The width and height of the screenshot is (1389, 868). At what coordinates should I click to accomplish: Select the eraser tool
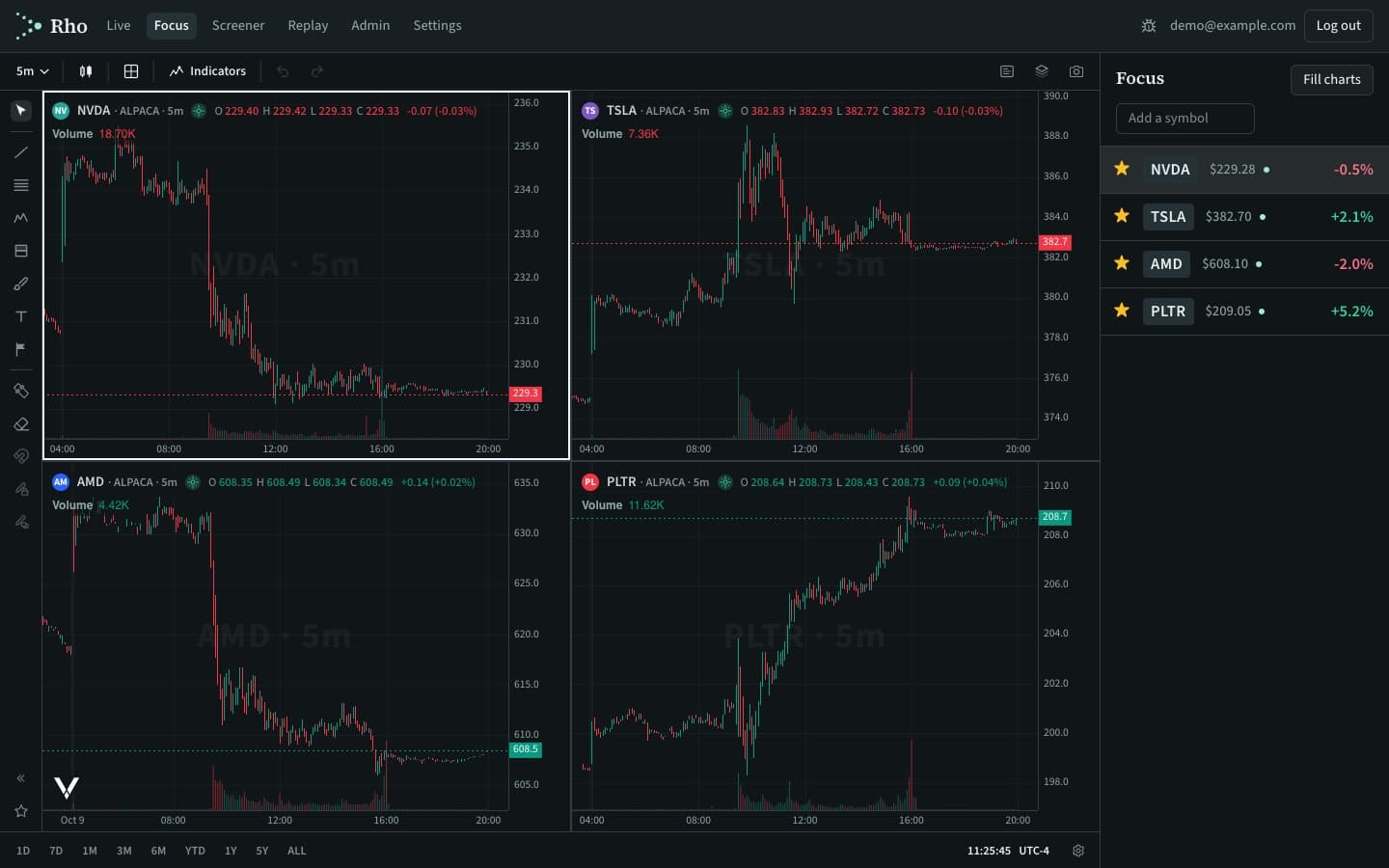click(x=20, y=423)
